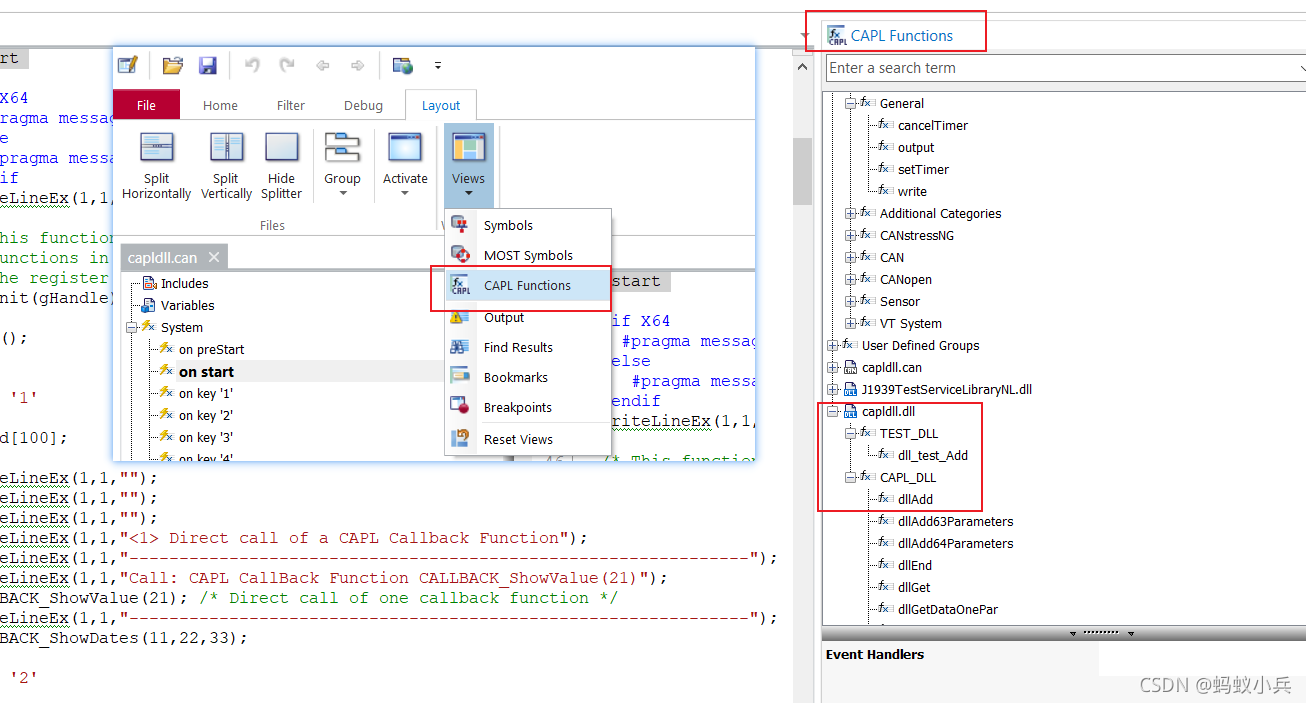Select on key '1' handler
Image resolution: width=1306 pixels, height=703 pixels.
pyautogui.click(x=206, y=393)
